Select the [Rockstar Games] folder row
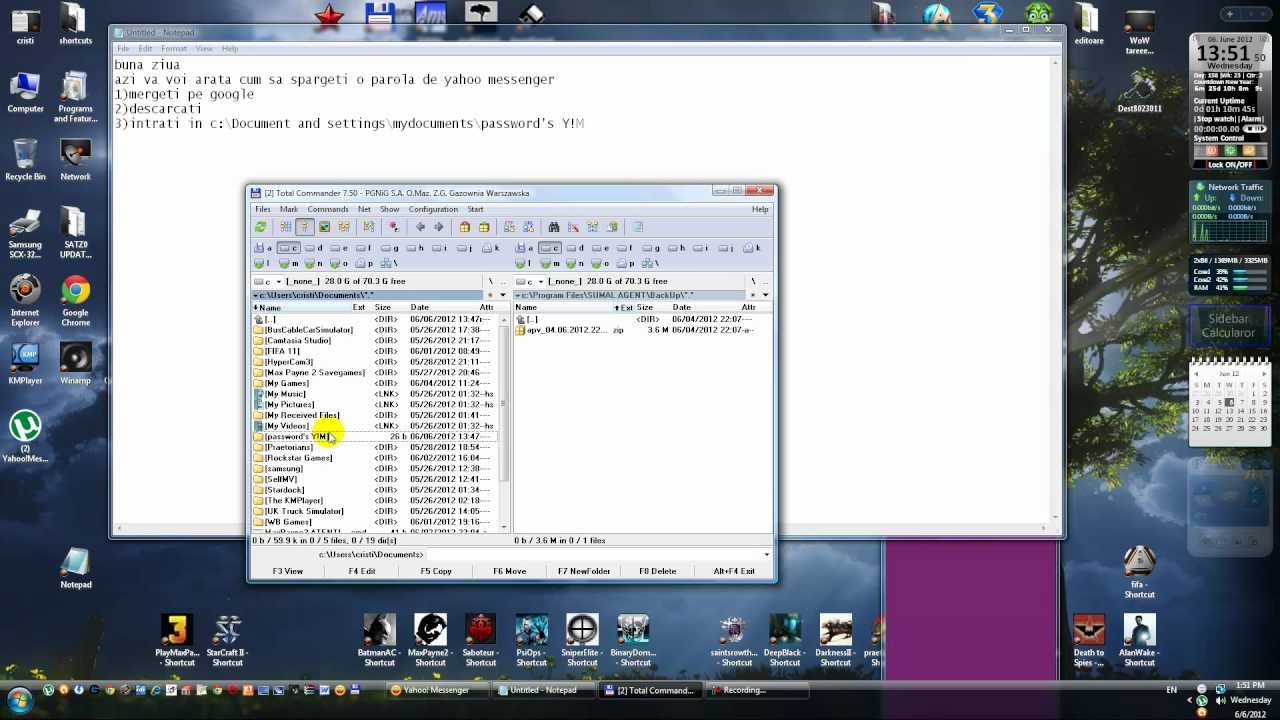 [x=374, y=458]
